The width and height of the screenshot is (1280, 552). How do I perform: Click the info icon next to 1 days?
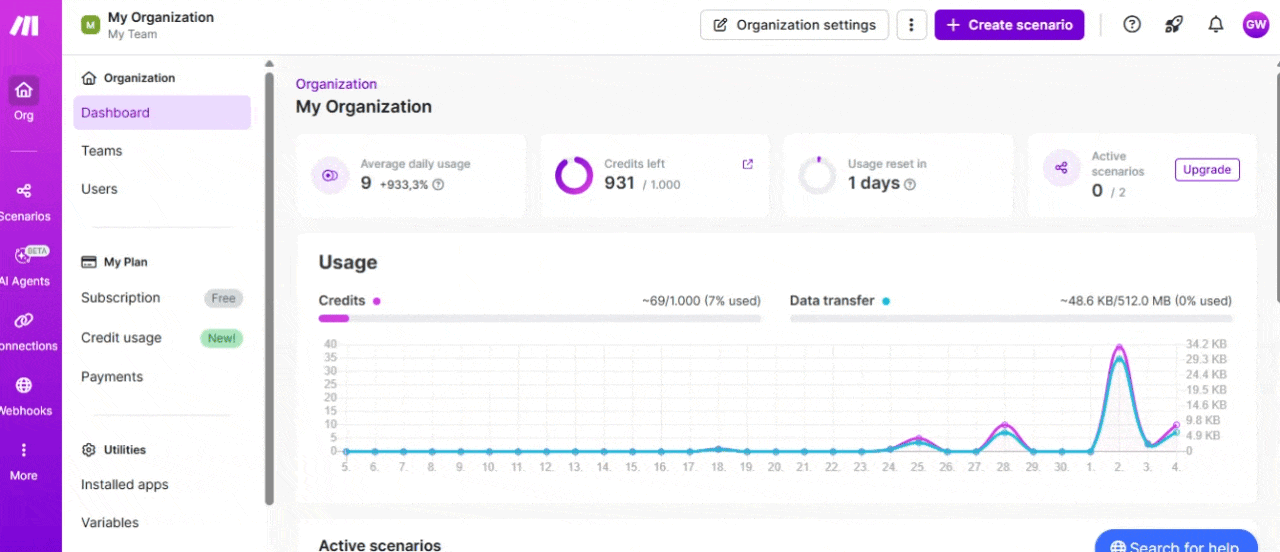coord(910,184)
